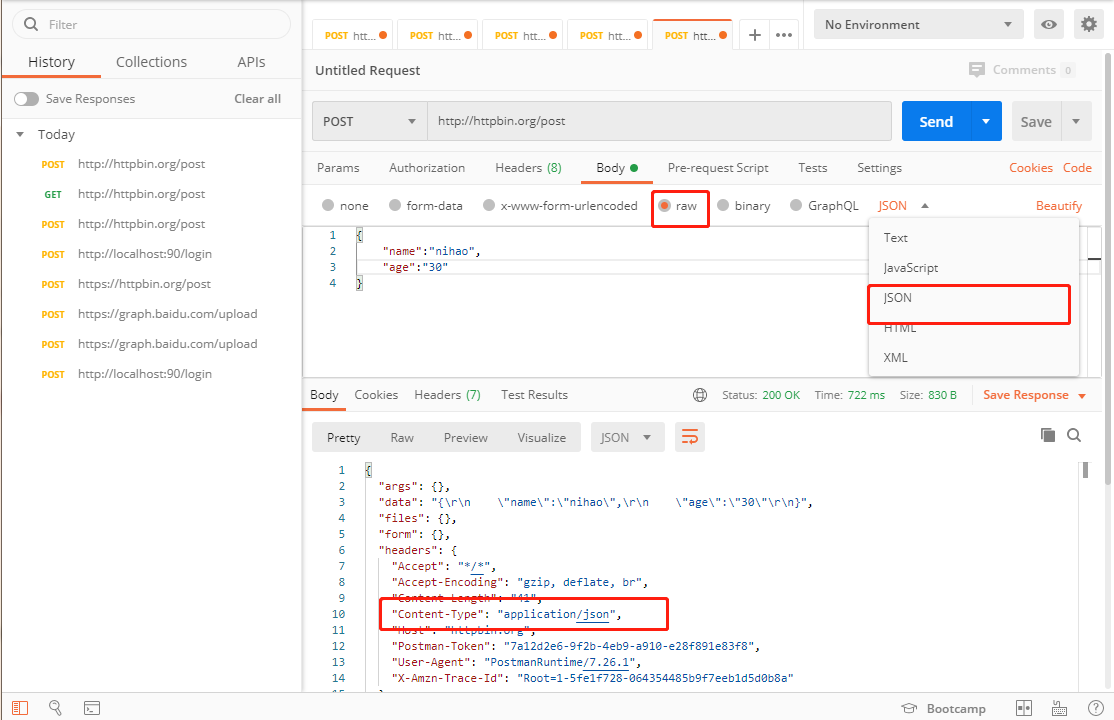Screen dimensions: 1114x720
Task: Switch to the Collections tab
Action: tap(151, 62)
